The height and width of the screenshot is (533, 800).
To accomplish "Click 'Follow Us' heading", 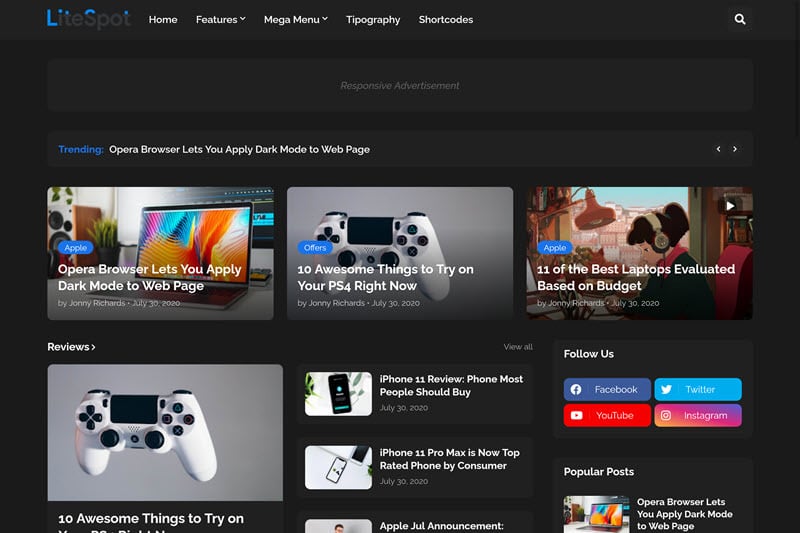I will pos(589,354).
